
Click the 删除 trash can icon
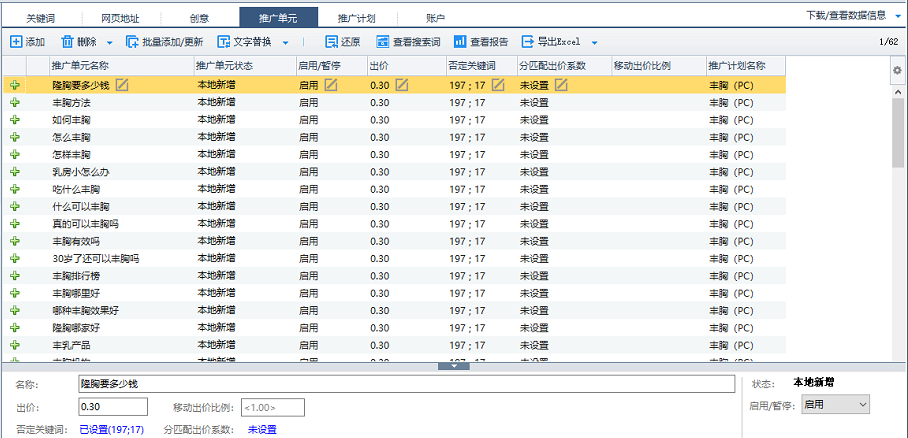(x=67, y=42)
